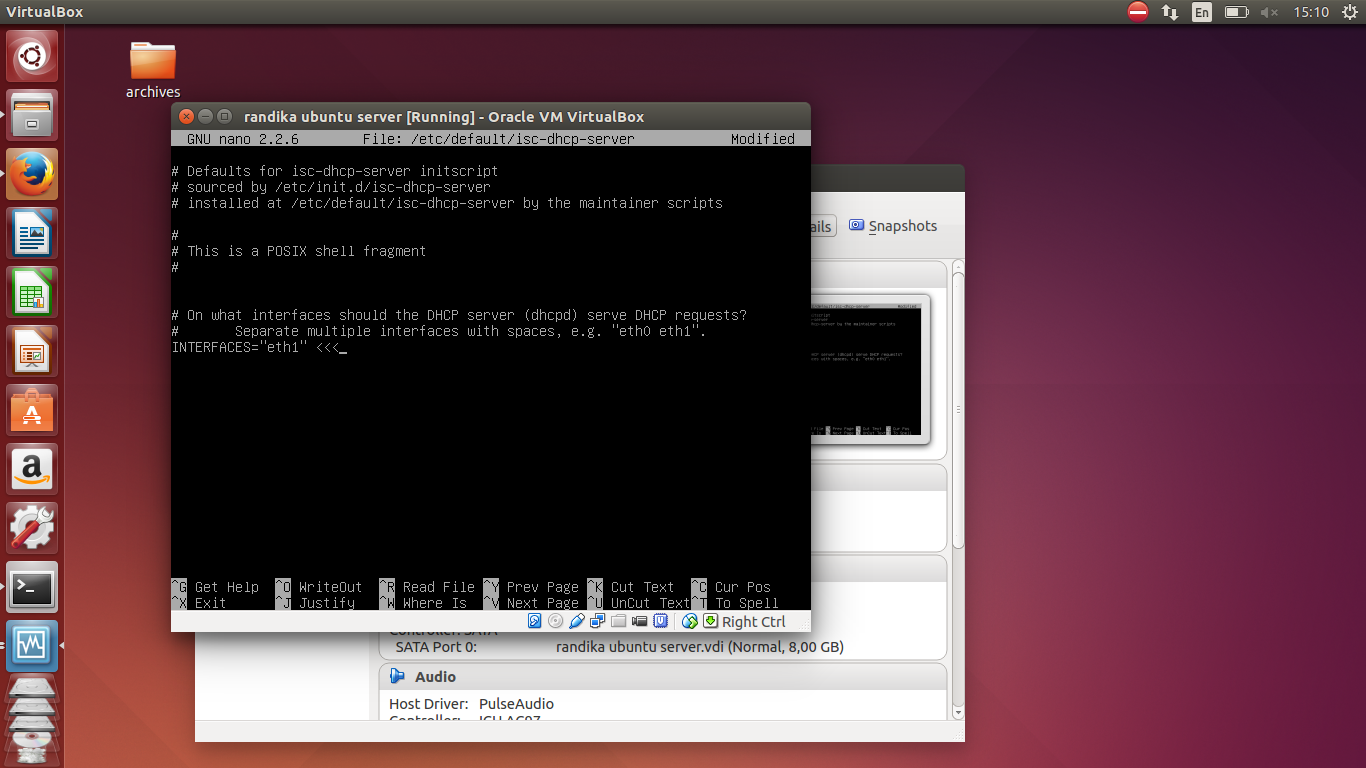This screenshot has height=768, width=1366.
Task: Open Ubuntu Software Center from the launcher
Action: tap(32, 410)
